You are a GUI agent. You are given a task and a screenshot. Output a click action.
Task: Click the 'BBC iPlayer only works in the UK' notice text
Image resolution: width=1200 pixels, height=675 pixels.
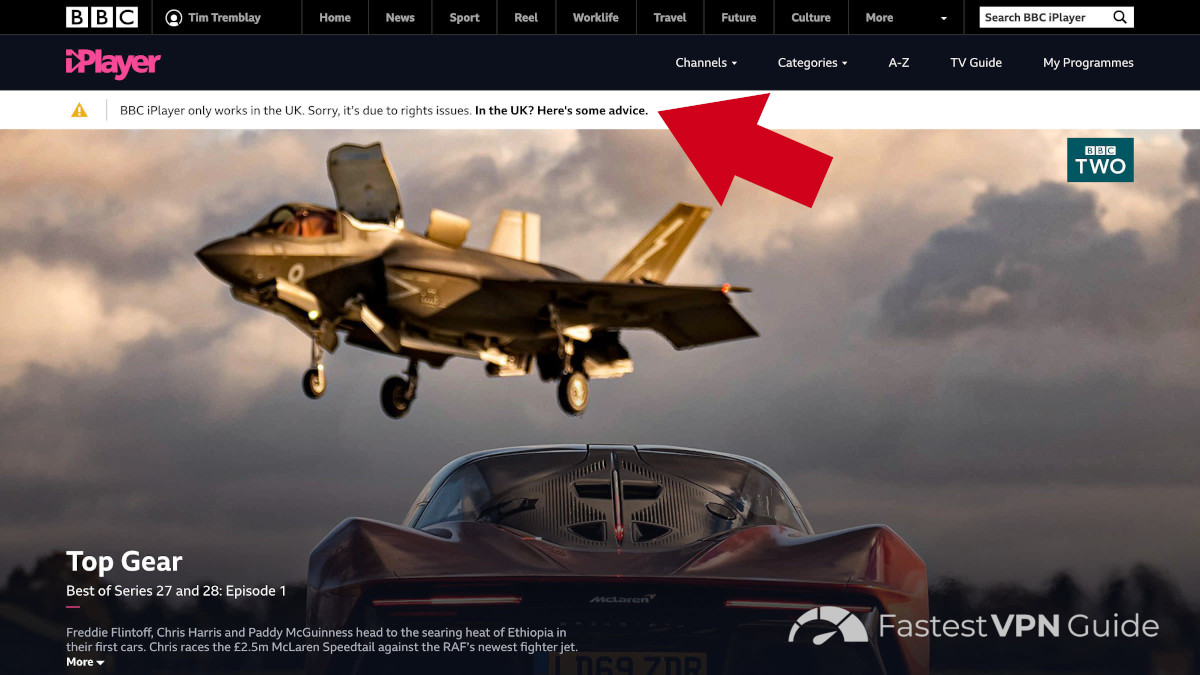pyautogui.click(x=296, y=110)
